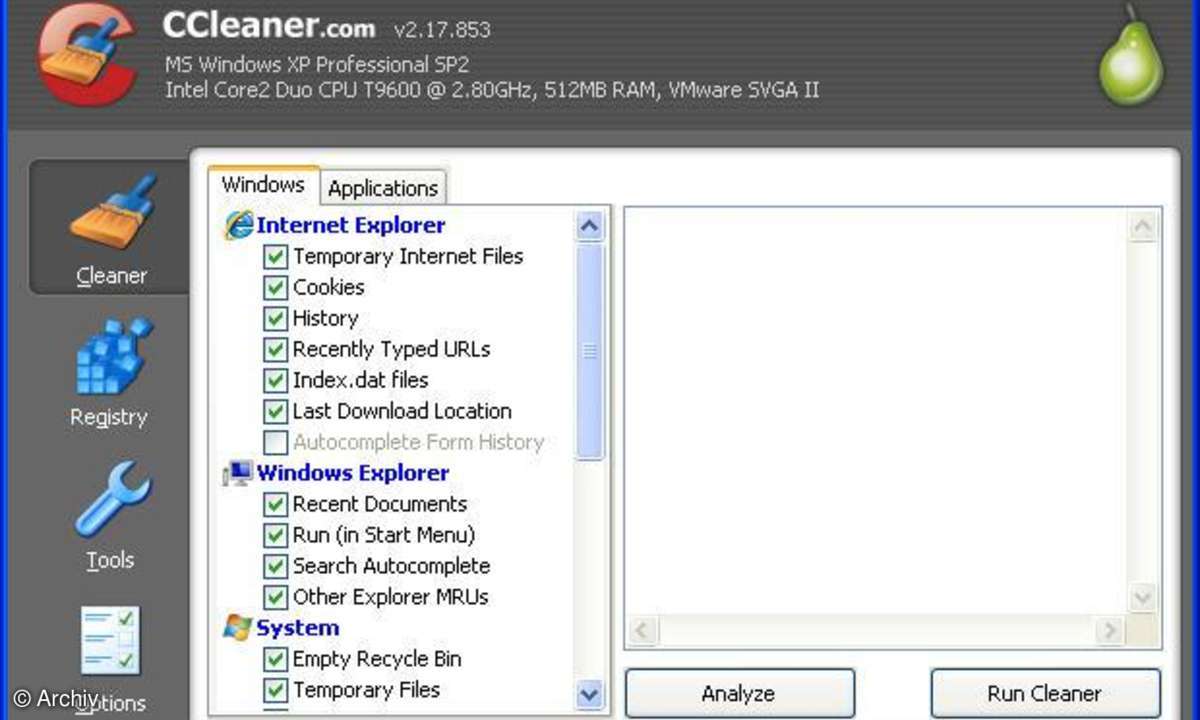Click the Intel Core2 Duo CPU info line
This screenshot has width=1200, height=720.
point(491,90)
